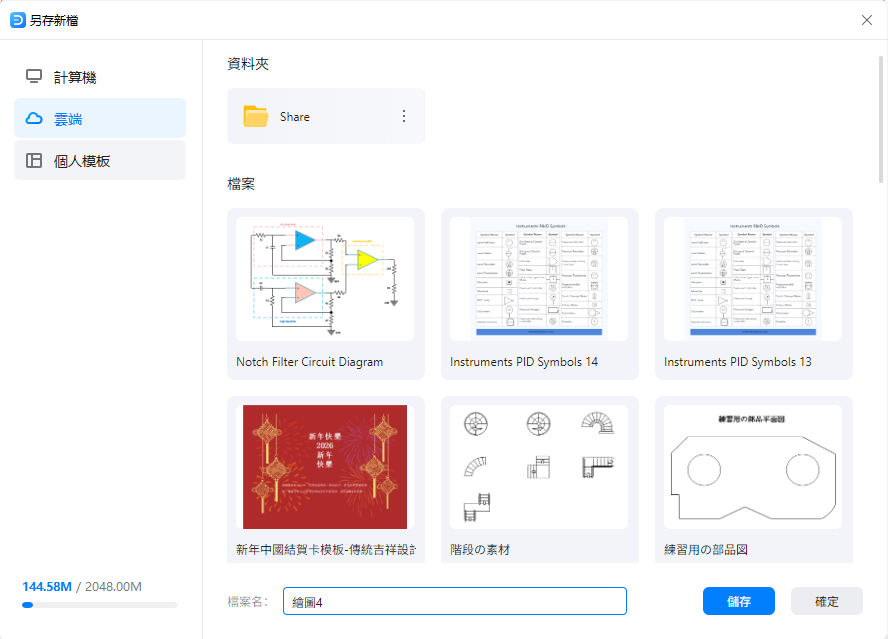888x639 pixels.
Task: Select the 雲端 storage tab
Action: coord(99,119)
